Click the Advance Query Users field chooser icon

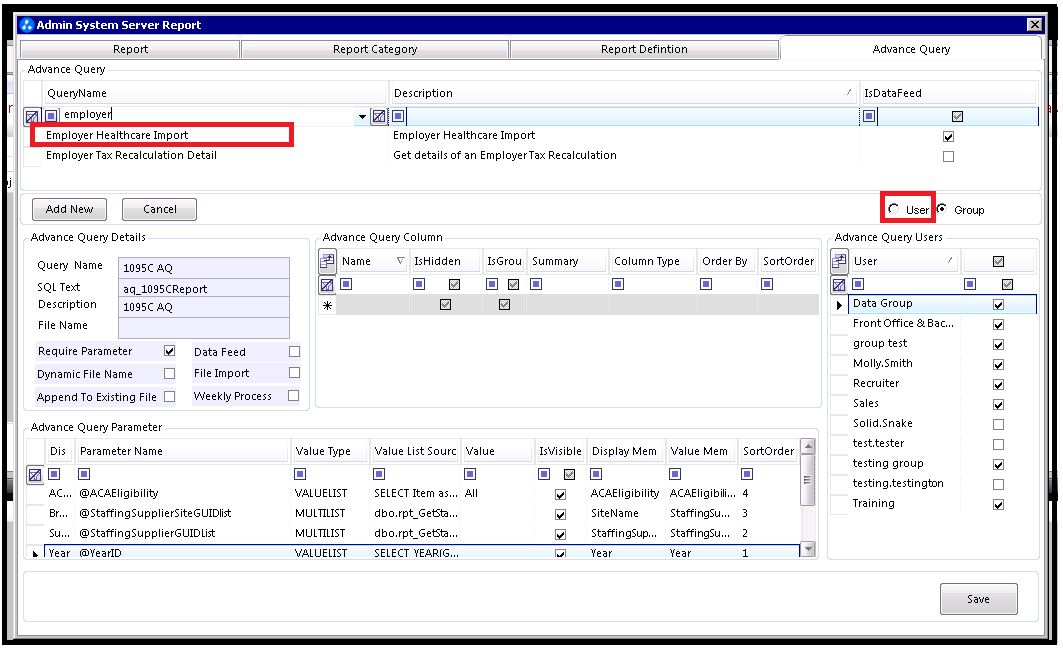point(839,261)
